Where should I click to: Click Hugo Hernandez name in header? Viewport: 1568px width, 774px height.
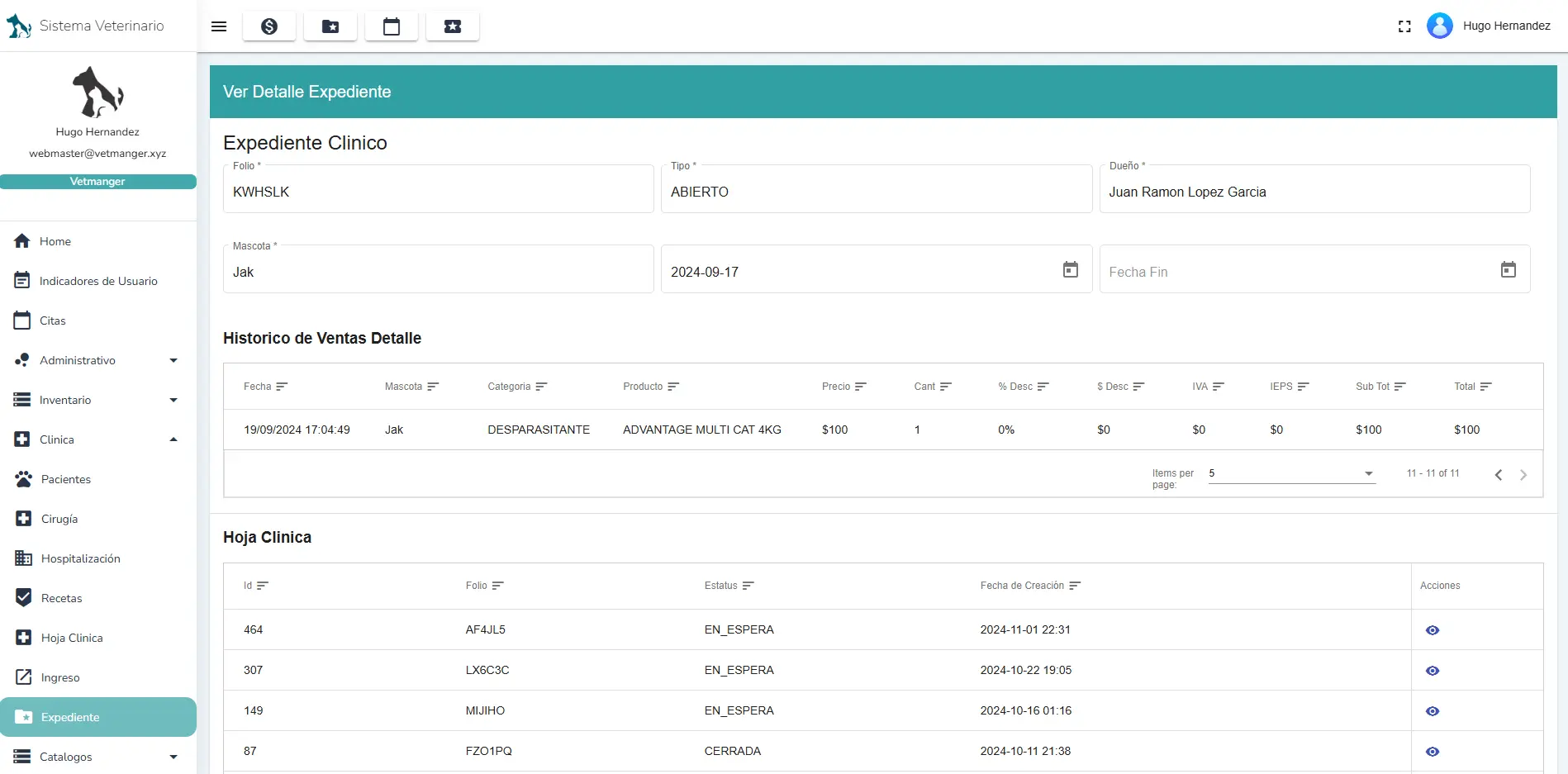pos(1507,26)
